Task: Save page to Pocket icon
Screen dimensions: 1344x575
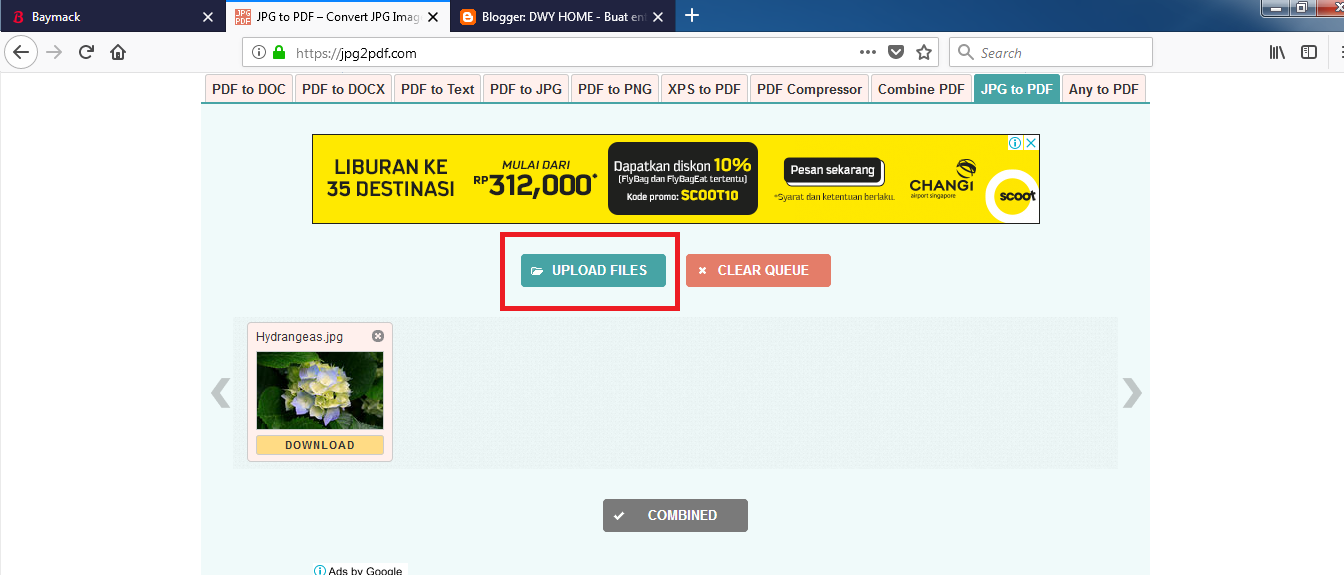Action: click(897, 52)
